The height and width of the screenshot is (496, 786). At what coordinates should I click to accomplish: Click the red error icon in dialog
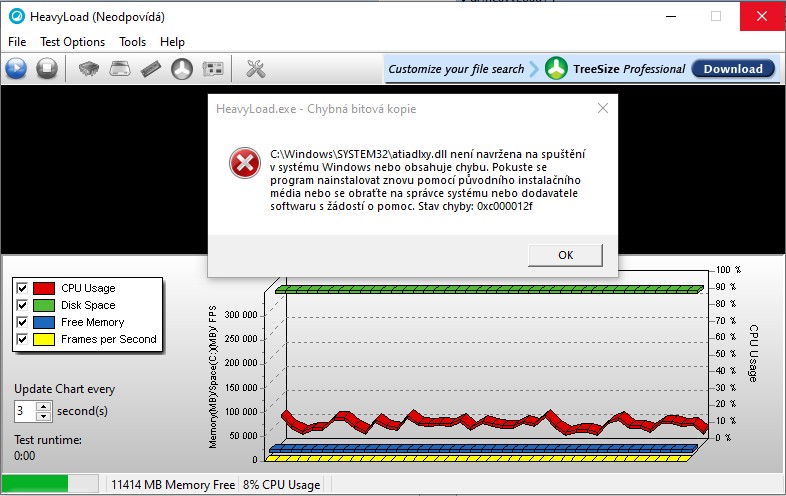click(245, 163)
